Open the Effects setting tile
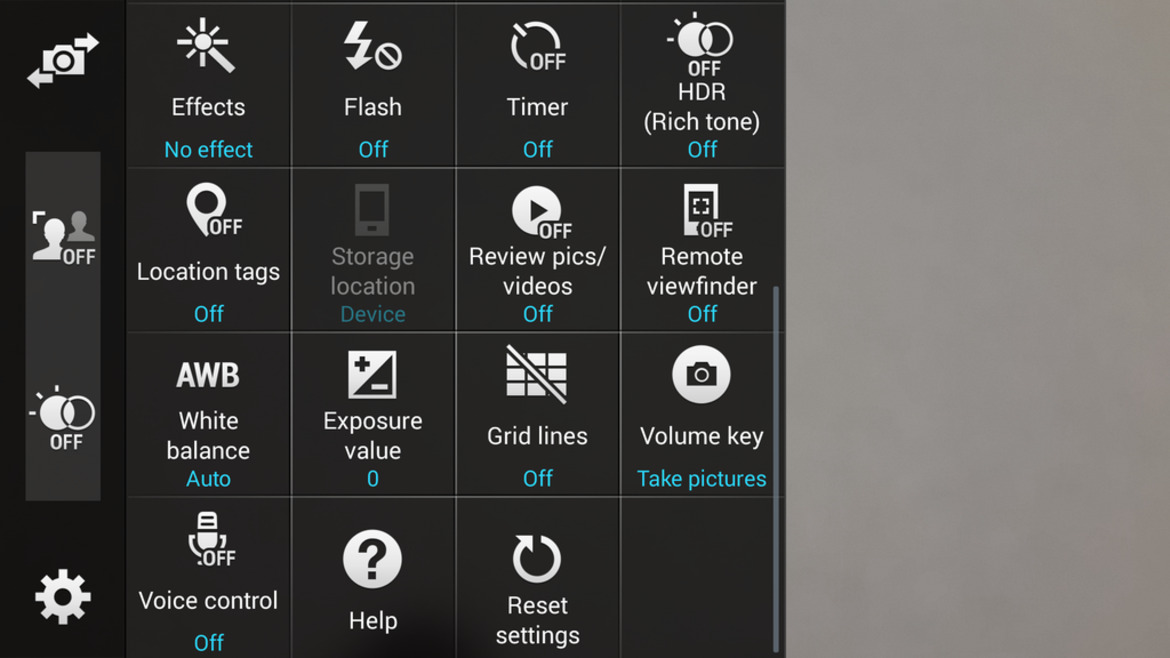The image size is (1170, 658). [208, 85]
